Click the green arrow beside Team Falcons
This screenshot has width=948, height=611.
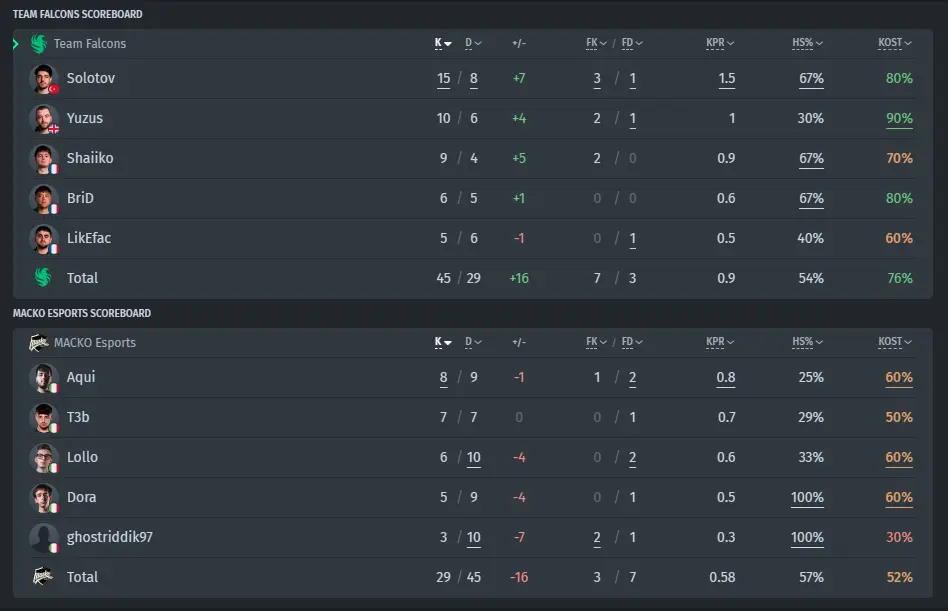16,44
